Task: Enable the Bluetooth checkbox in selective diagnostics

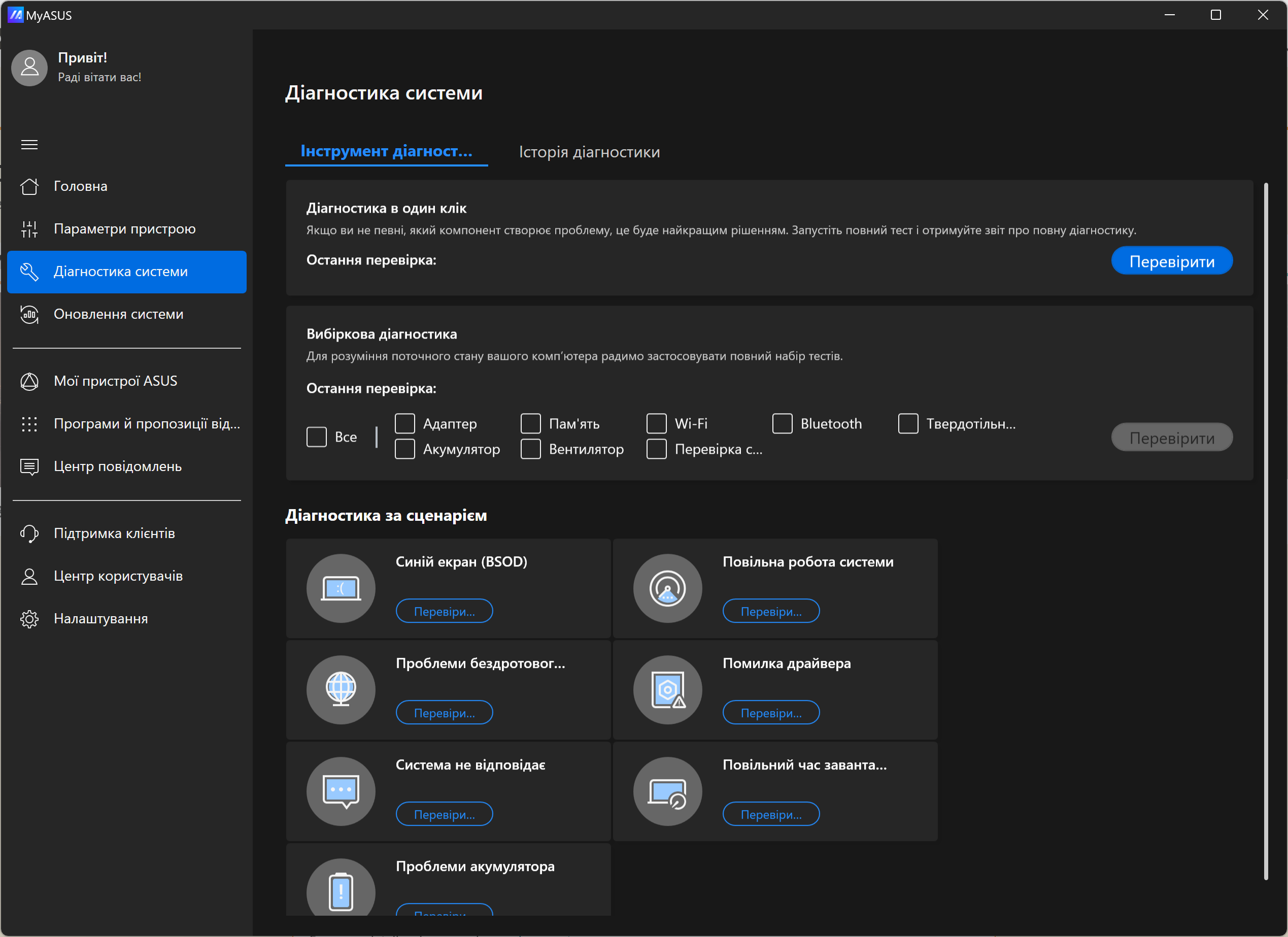Action: [x=783, y=423]
